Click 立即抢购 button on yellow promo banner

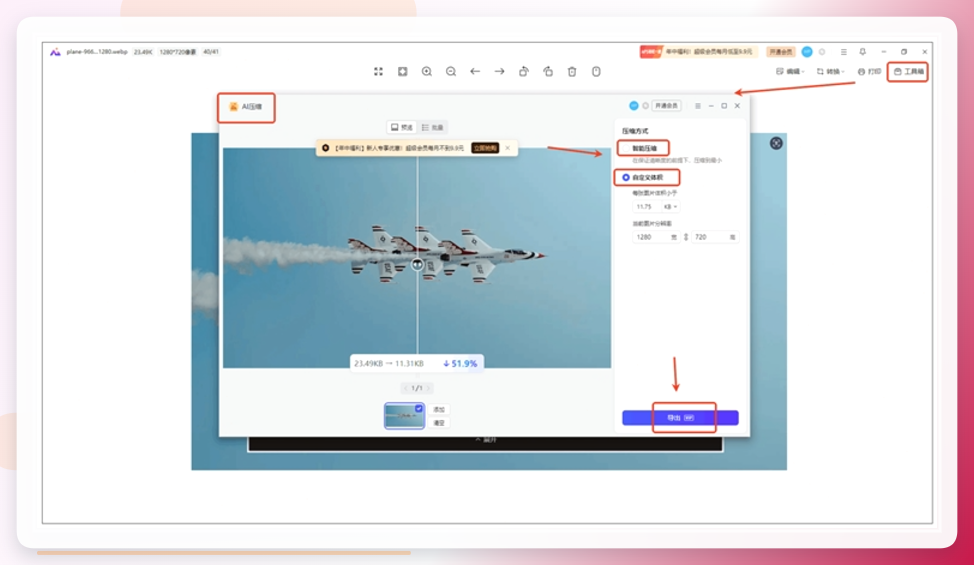[485, 148]
